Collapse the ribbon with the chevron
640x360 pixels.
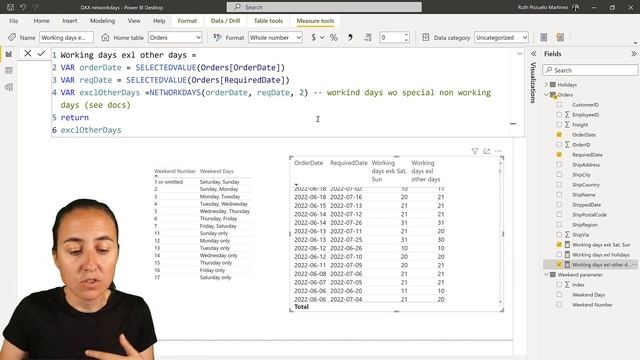(x=635, y=42)
